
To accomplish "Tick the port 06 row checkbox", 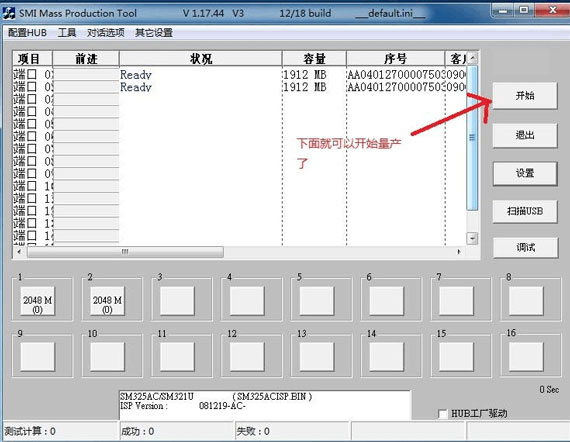I will (32, 136).
